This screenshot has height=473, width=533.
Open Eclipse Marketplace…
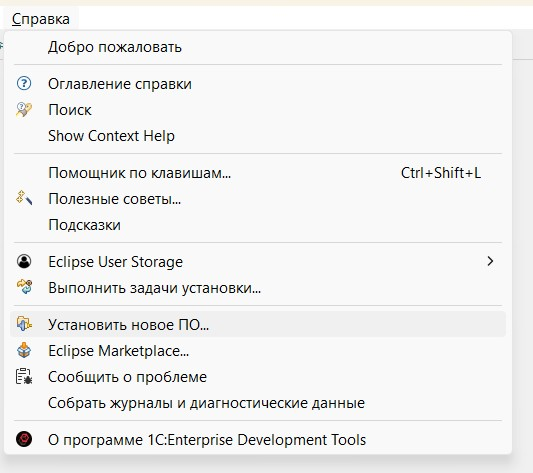[x=258, y=351]
